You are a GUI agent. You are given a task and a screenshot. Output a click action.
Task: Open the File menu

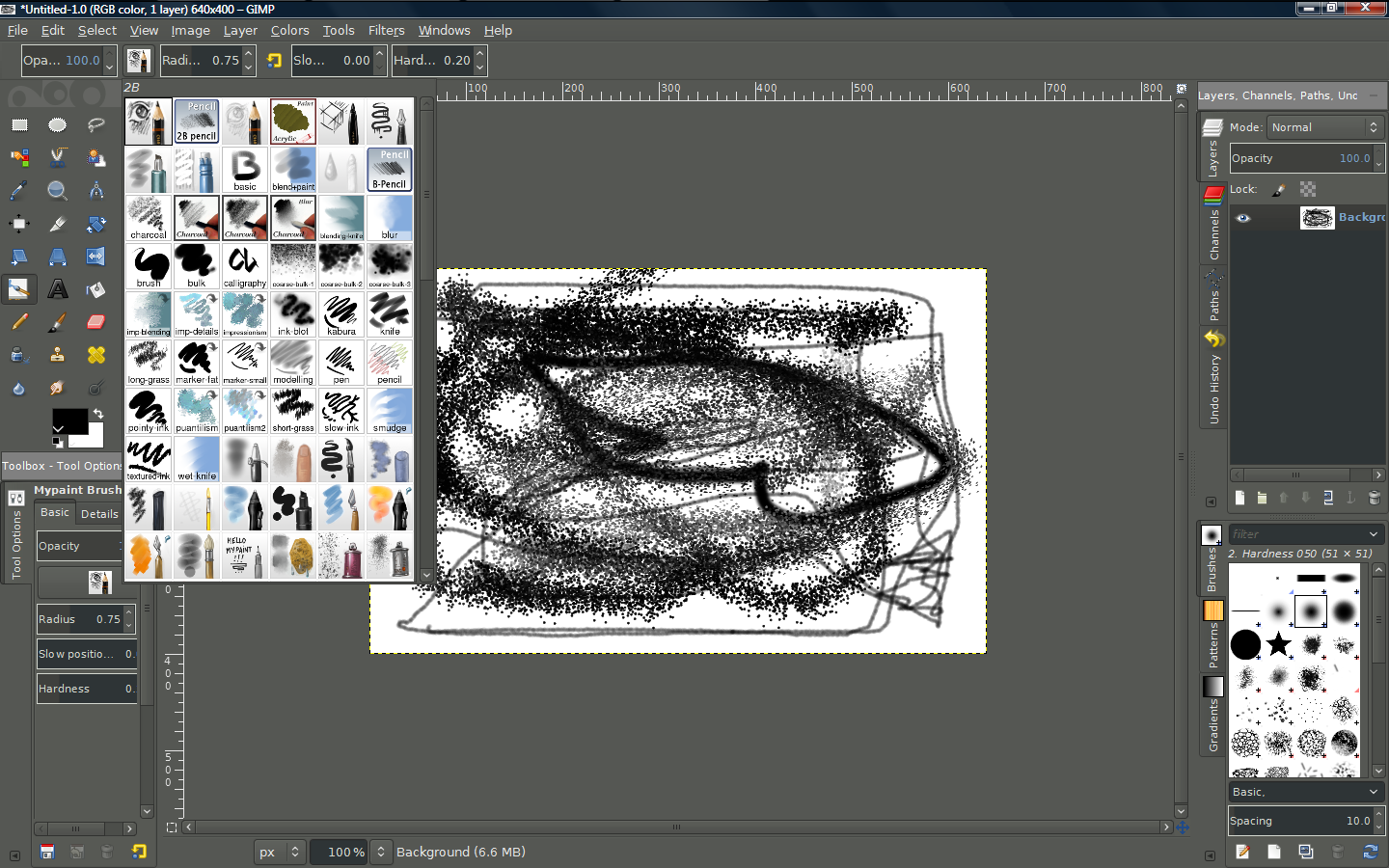(x=17, y=31)
